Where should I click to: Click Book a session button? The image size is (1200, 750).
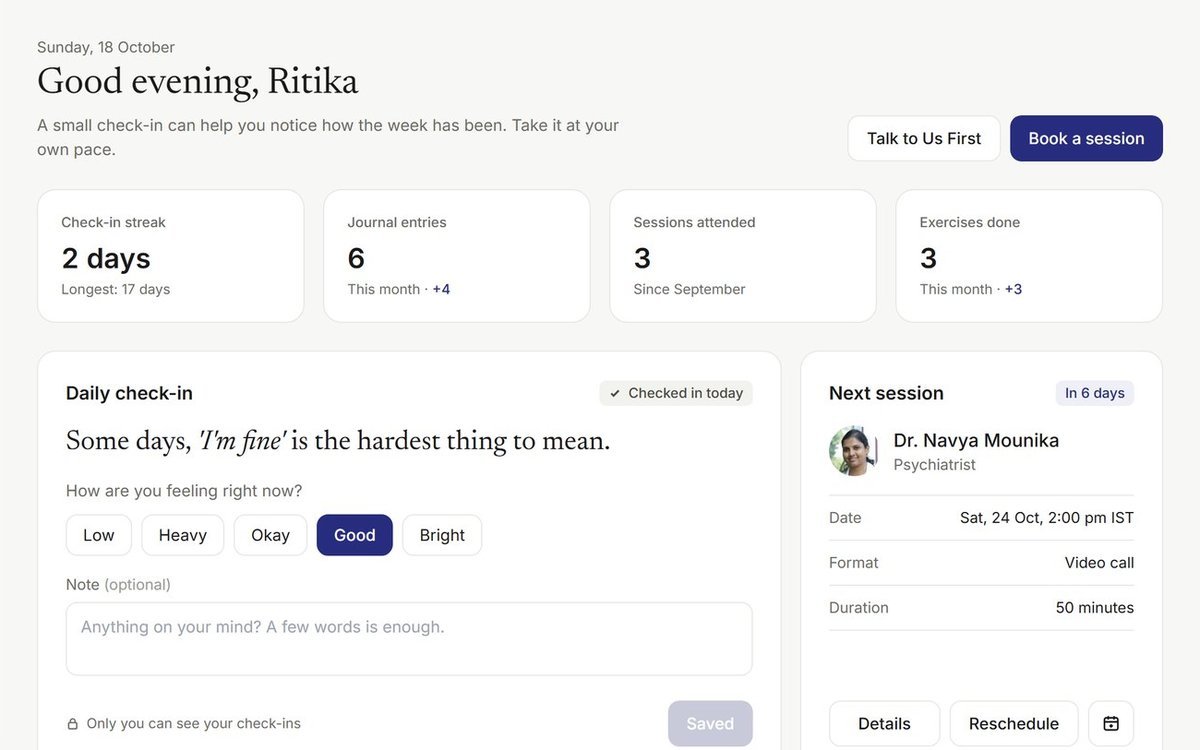(1086, 138)
